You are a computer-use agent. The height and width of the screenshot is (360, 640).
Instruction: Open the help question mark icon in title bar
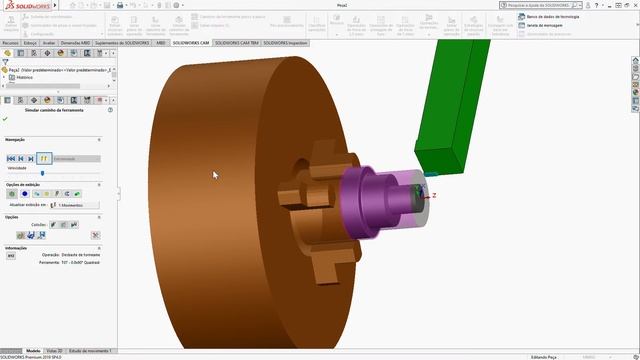pos(597,5)
